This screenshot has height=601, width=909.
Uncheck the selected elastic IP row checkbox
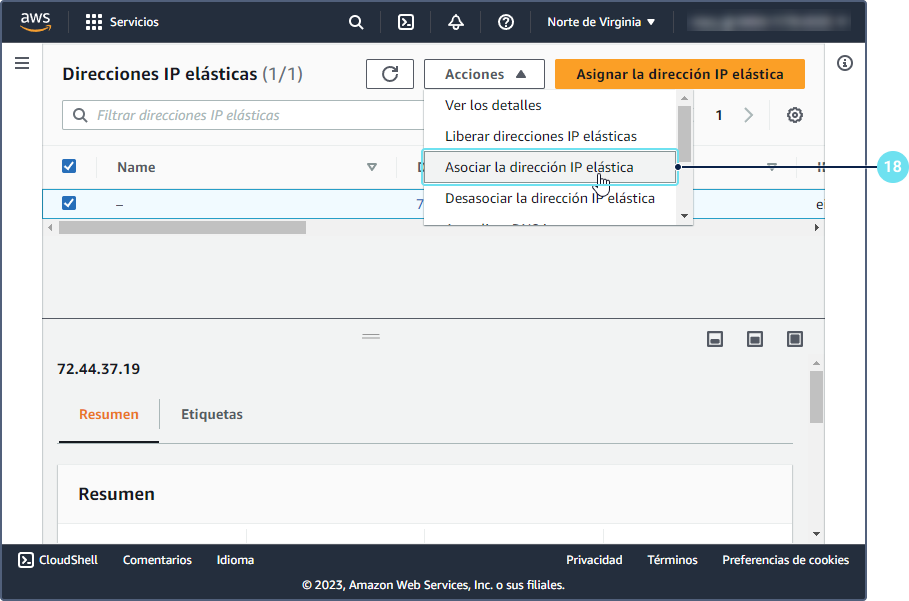69,203
